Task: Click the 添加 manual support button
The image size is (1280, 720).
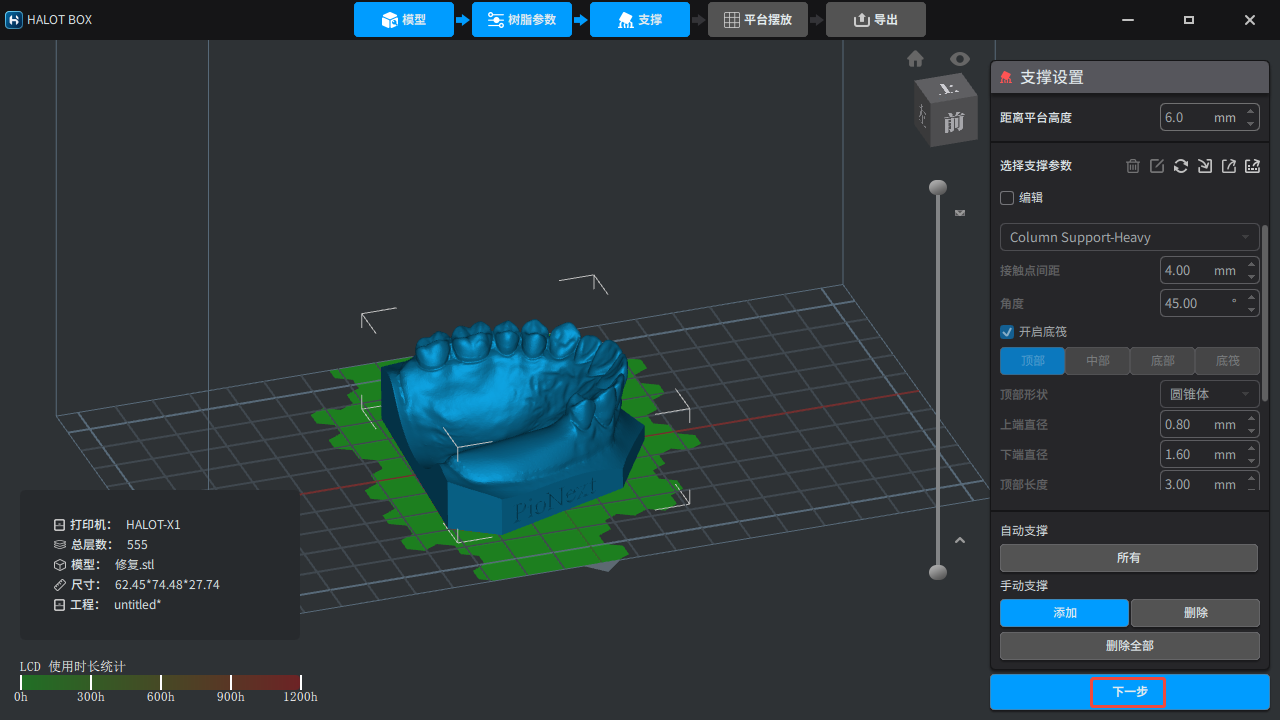Action: pyautogui.click(x=1065, y=613)
